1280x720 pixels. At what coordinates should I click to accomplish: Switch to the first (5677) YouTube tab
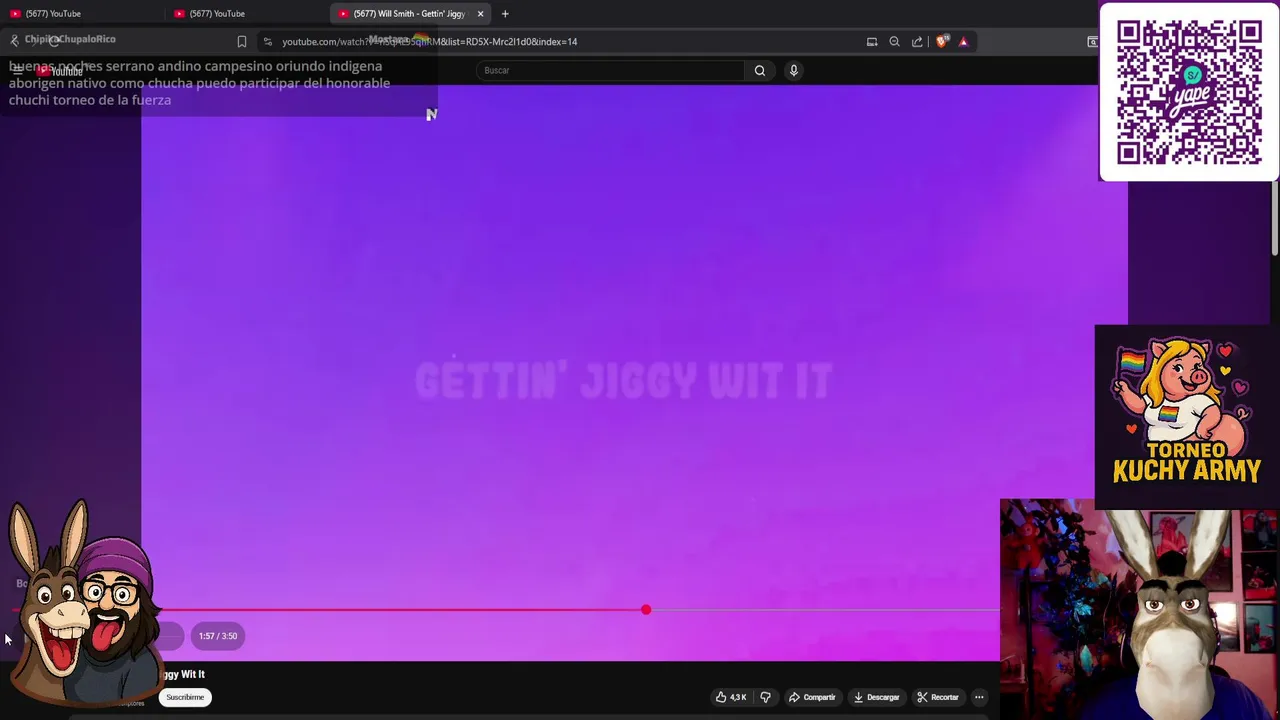(x=82, y=13)
